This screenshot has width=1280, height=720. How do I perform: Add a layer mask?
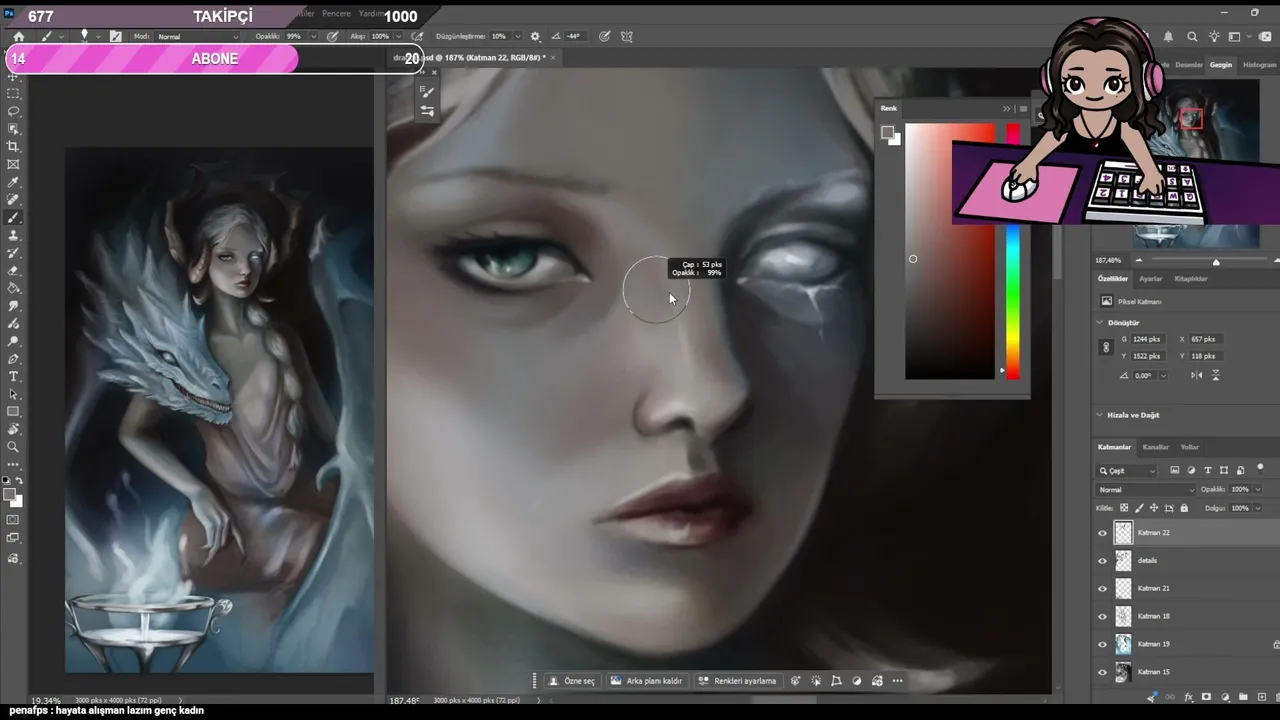1206,697
